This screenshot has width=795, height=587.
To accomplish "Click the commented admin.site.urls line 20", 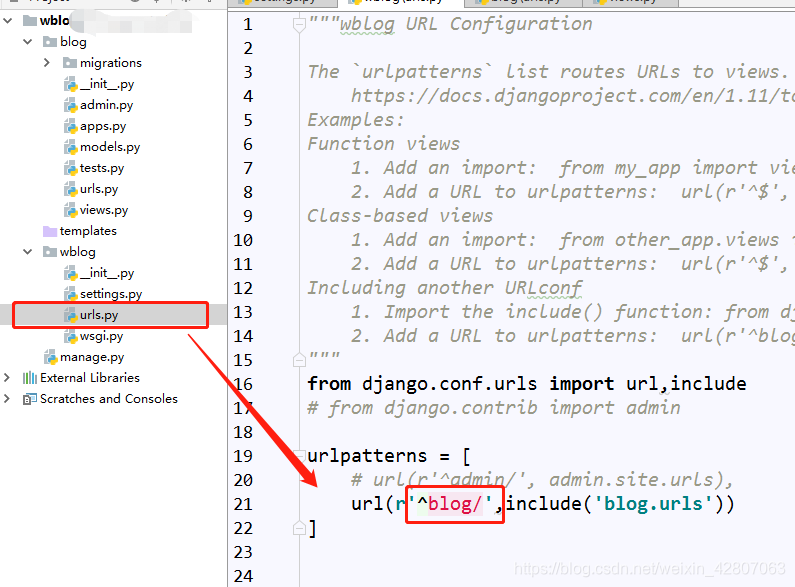I will [543, 480].
